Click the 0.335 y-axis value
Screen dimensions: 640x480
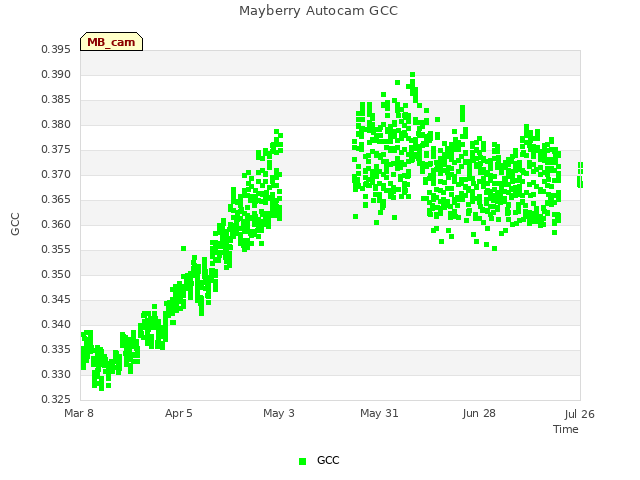(x=56, y=349)
